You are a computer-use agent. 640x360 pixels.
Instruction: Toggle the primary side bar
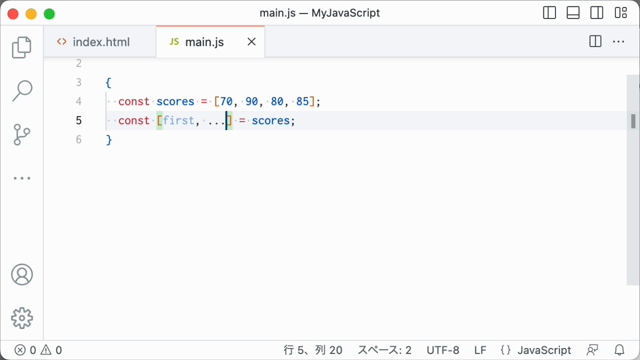pyautogui.click(x=549, y=13)
